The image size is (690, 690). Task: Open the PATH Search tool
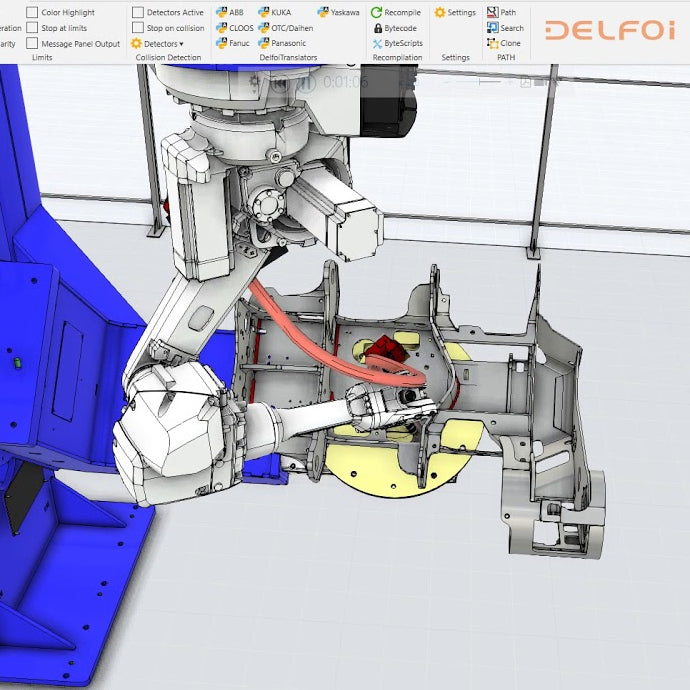coord(505,28)
